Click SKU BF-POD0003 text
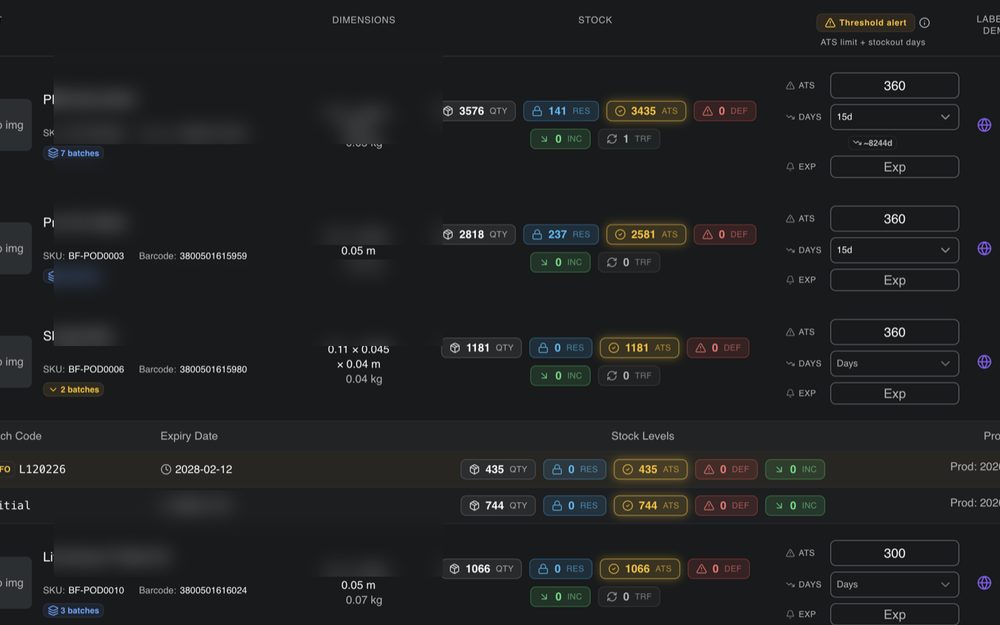Image resolution: width=1000 pixels, height=625 pixels. [x=84, y=256]
